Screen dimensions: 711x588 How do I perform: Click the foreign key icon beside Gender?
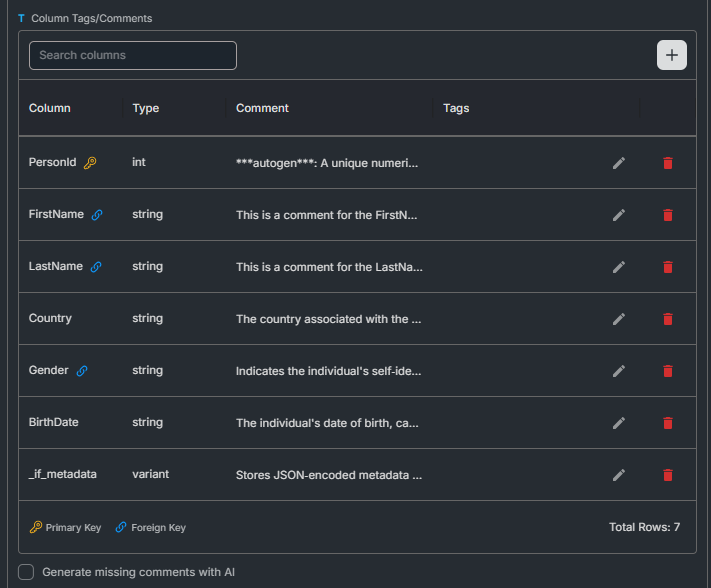click(82, 371)
